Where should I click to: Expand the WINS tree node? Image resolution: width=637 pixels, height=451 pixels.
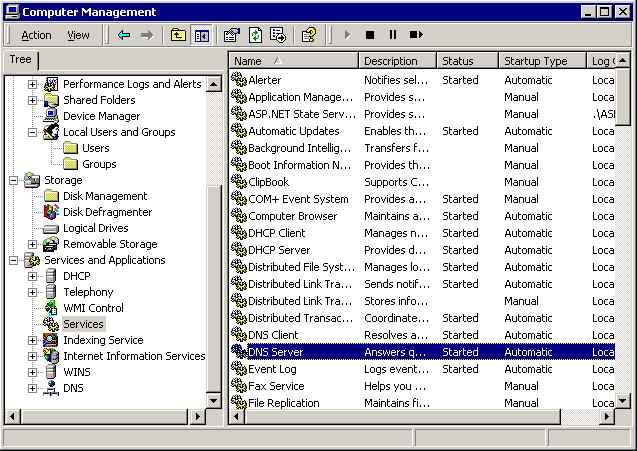pos(32,372)
